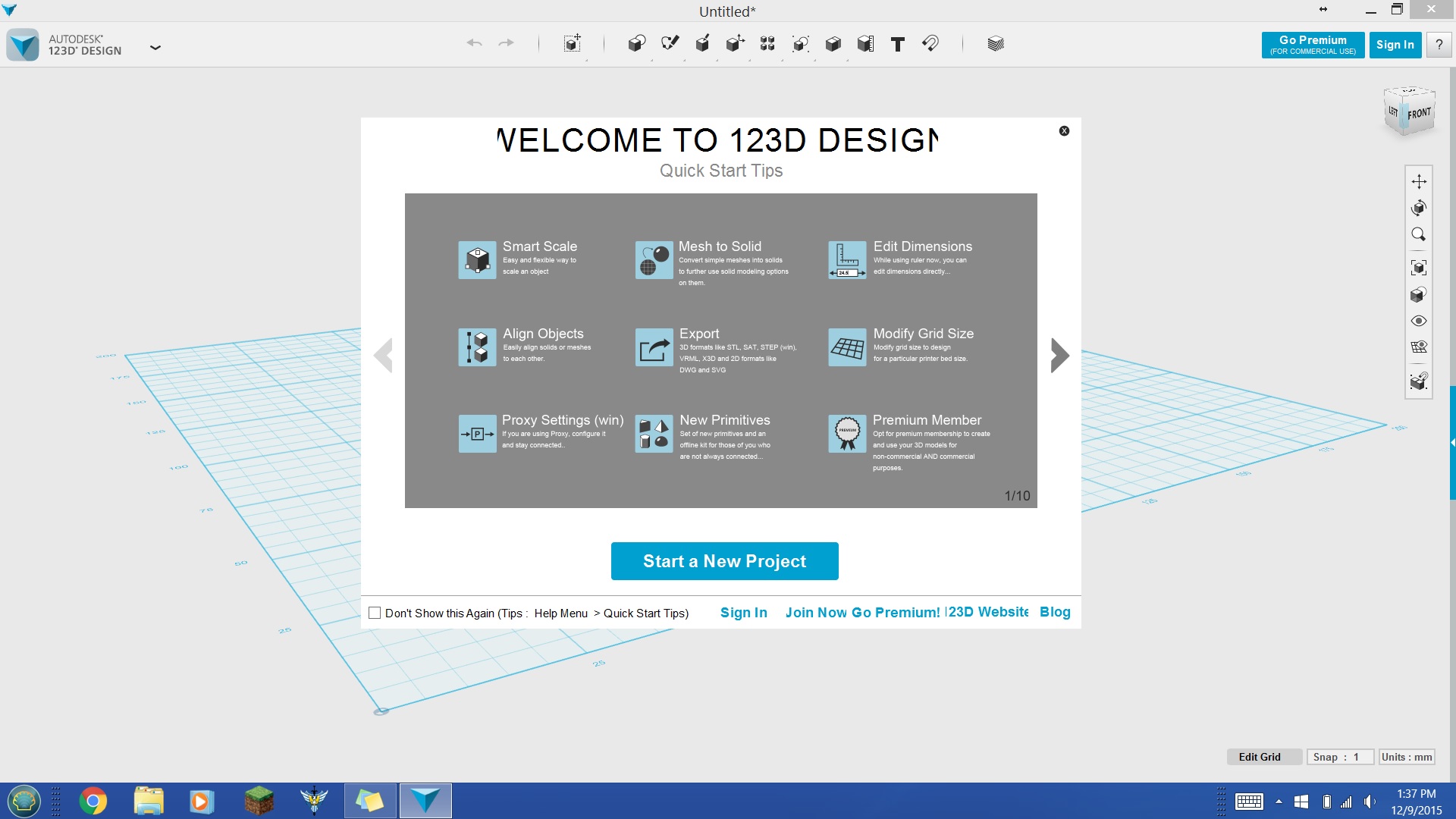The width and height of the screenshot is (1456, 819).
Task: Click the LEFT face of view cube
Action: 1393,111
